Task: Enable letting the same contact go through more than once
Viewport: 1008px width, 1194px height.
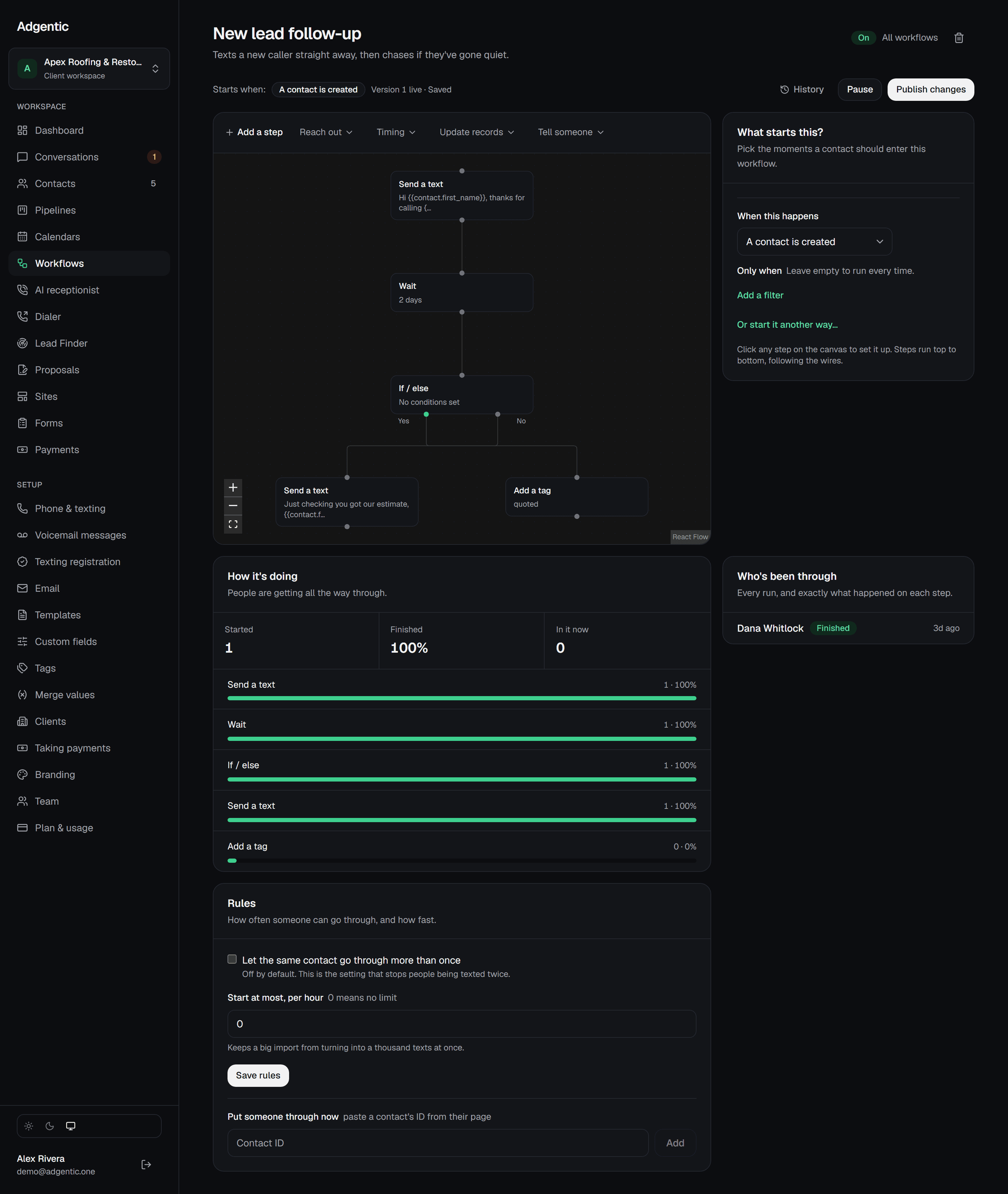Action: coord(232,960)
